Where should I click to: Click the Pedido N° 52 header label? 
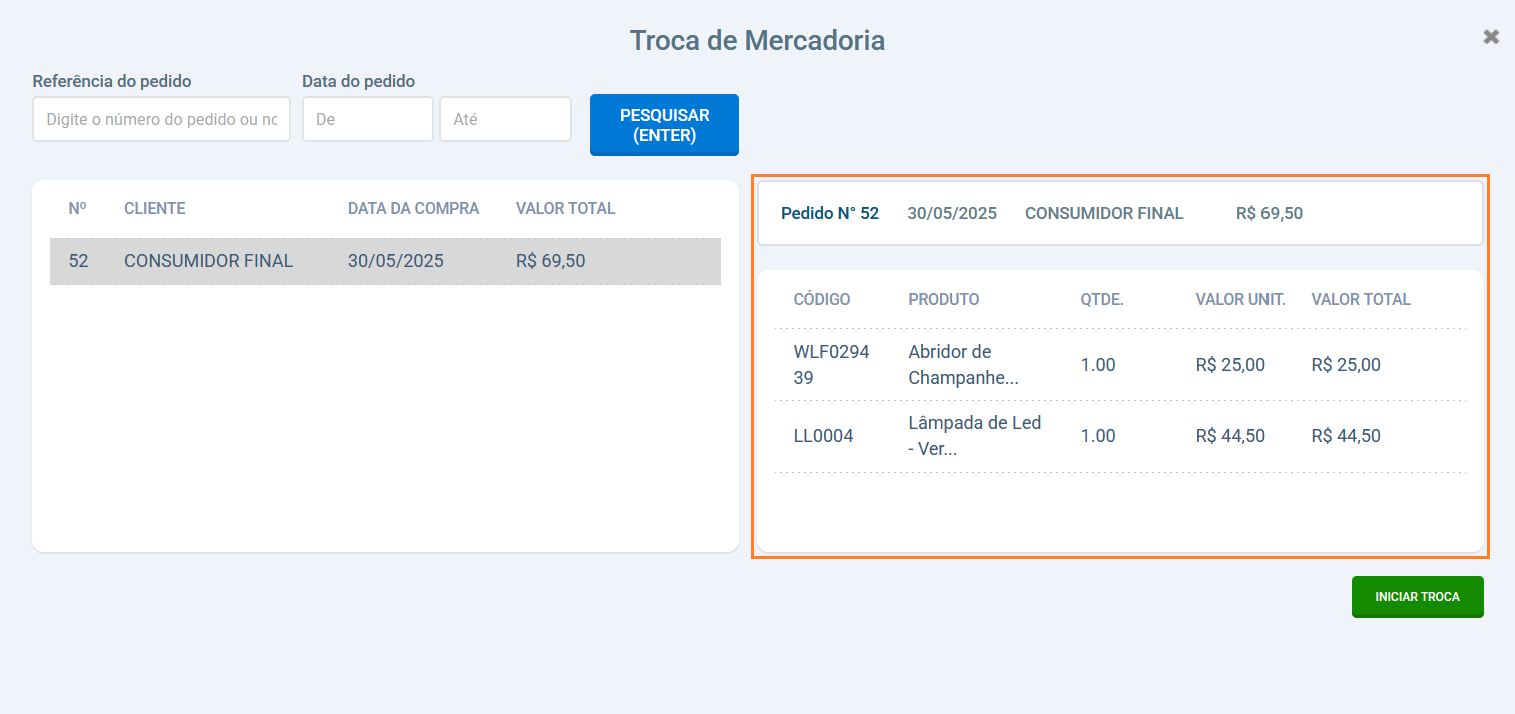(829, 213)
